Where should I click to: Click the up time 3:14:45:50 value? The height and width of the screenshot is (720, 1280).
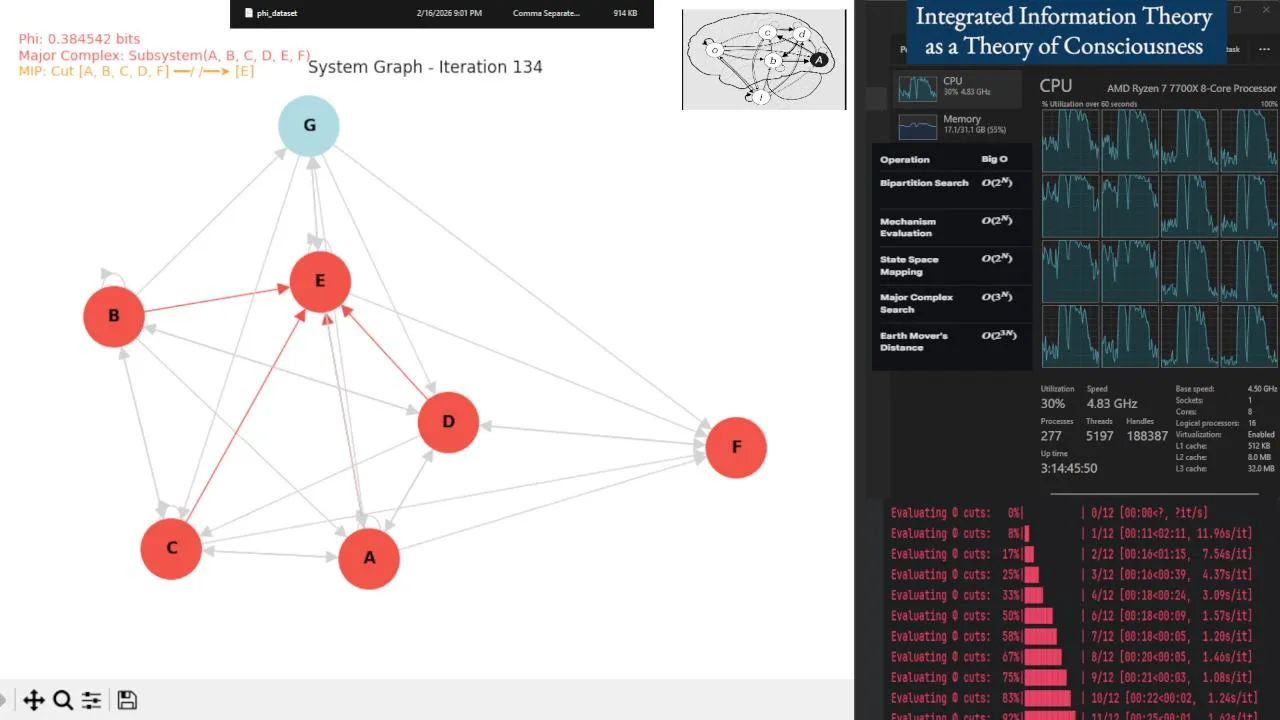pyautogui.click(x=1069, y=468)
